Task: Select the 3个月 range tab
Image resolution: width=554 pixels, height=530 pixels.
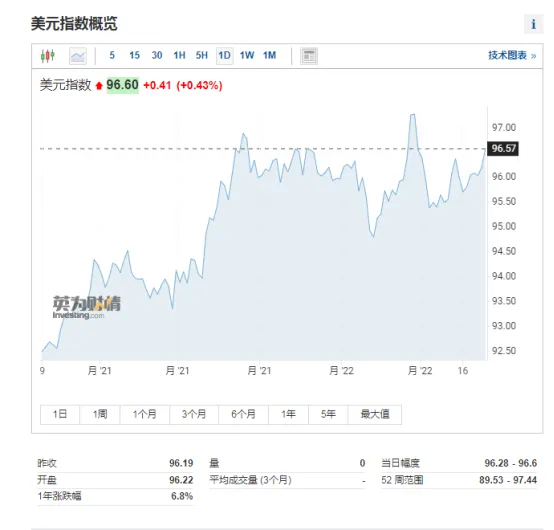Action: click(x=194, y=414)
